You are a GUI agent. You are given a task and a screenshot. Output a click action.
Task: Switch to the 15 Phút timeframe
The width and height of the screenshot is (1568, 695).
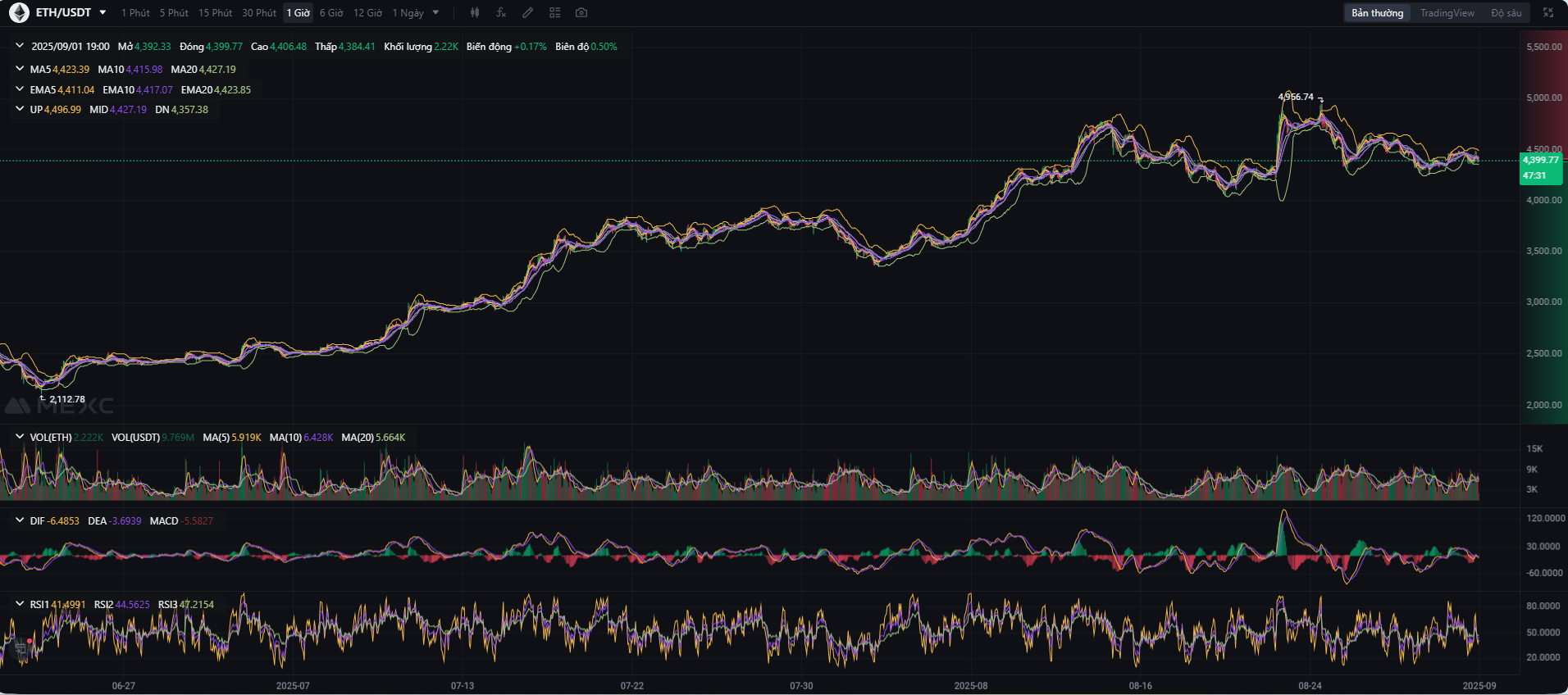pos(215,13)
